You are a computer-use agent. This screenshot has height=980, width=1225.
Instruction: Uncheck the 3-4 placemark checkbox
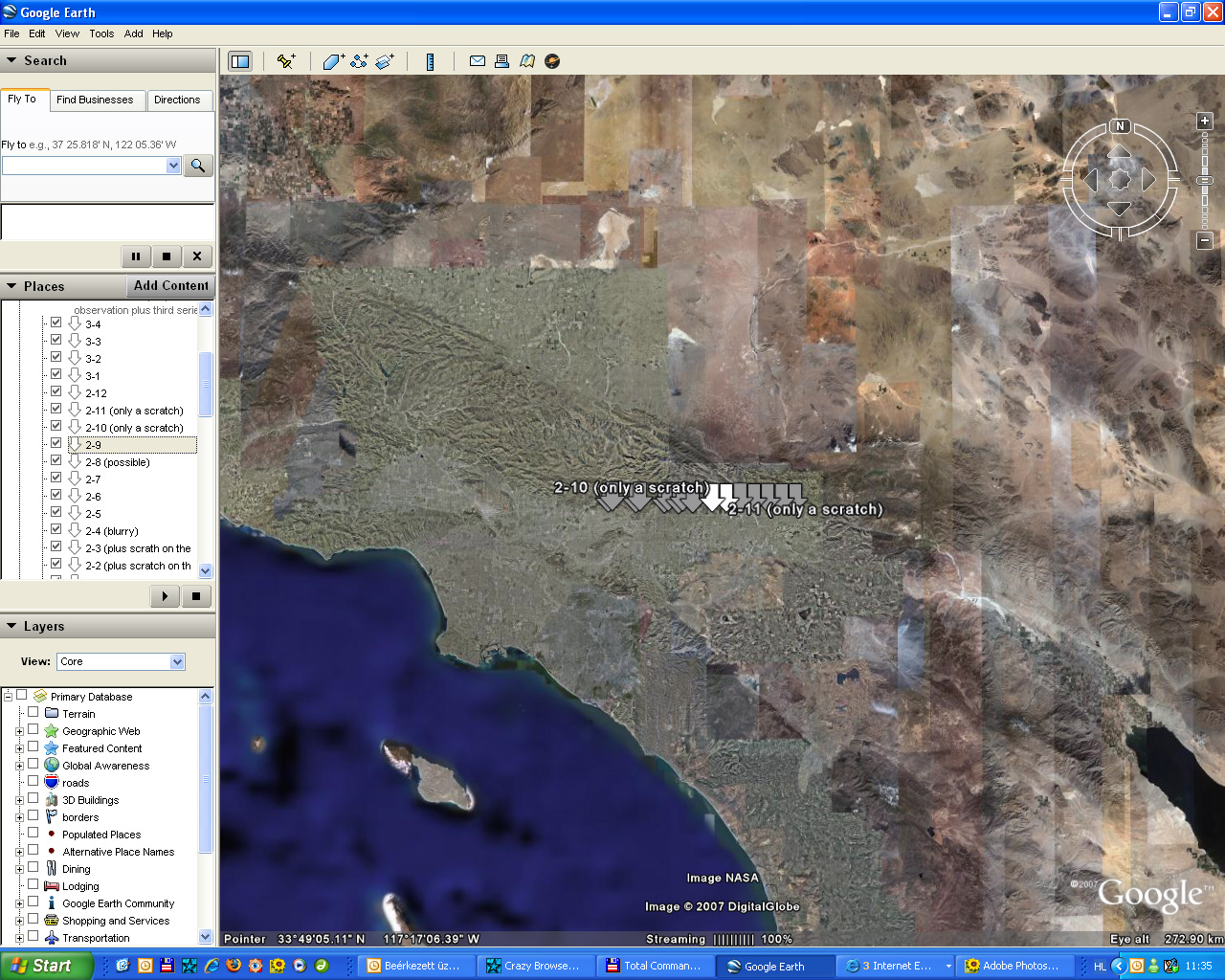[x=56, y=323]
